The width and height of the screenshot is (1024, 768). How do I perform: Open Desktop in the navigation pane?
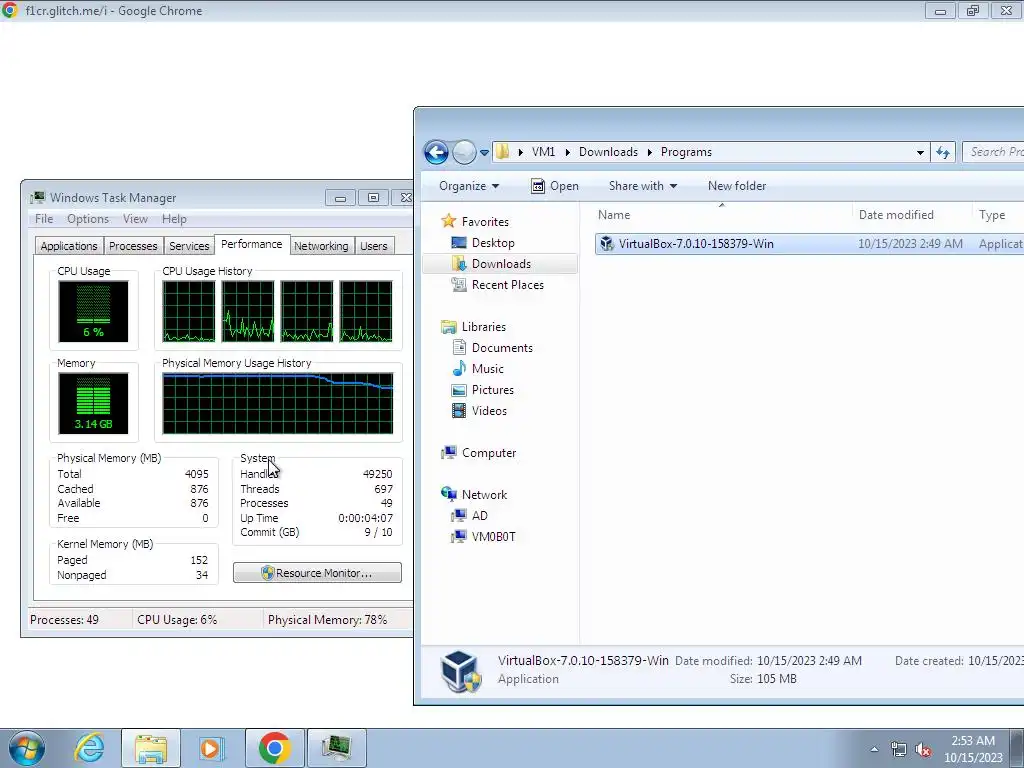pos(492,243)
